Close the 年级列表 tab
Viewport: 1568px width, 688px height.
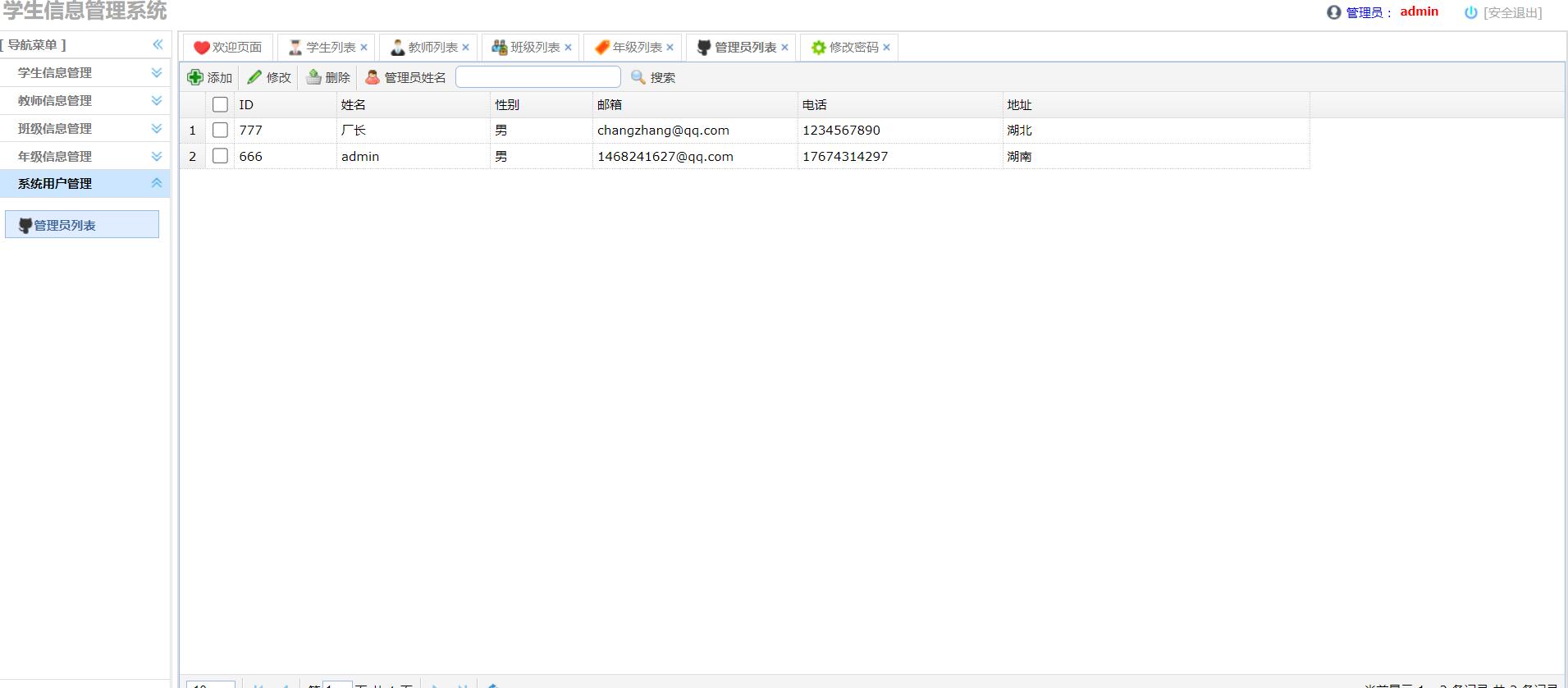tap(670, 48)
